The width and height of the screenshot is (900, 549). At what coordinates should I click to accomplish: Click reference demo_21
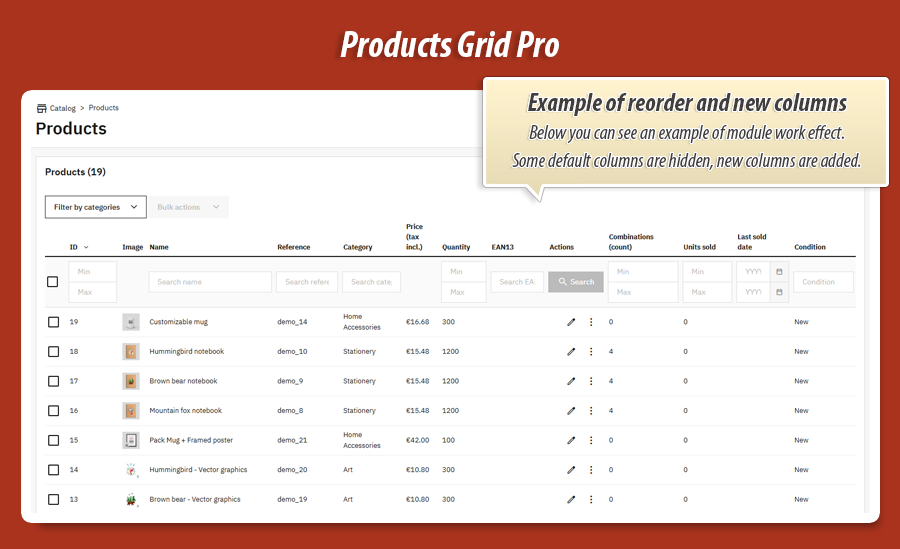tap(292, 440)
